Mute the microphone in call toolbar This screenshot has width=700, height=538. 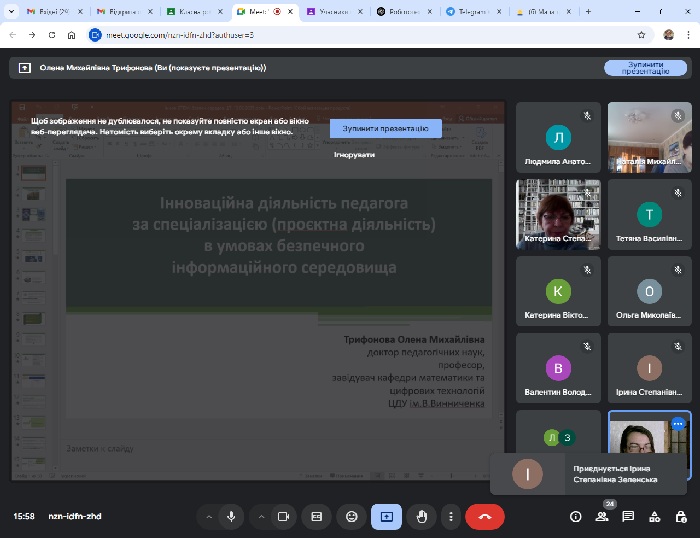pyautogui.click(x=231, y=516)
